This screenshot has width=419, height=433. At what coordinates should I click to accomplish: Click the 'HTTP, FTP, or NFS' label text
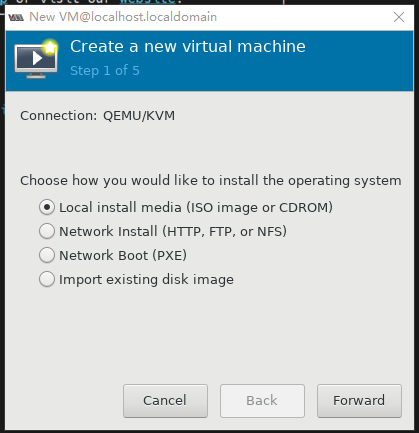(x=224, y=231)
